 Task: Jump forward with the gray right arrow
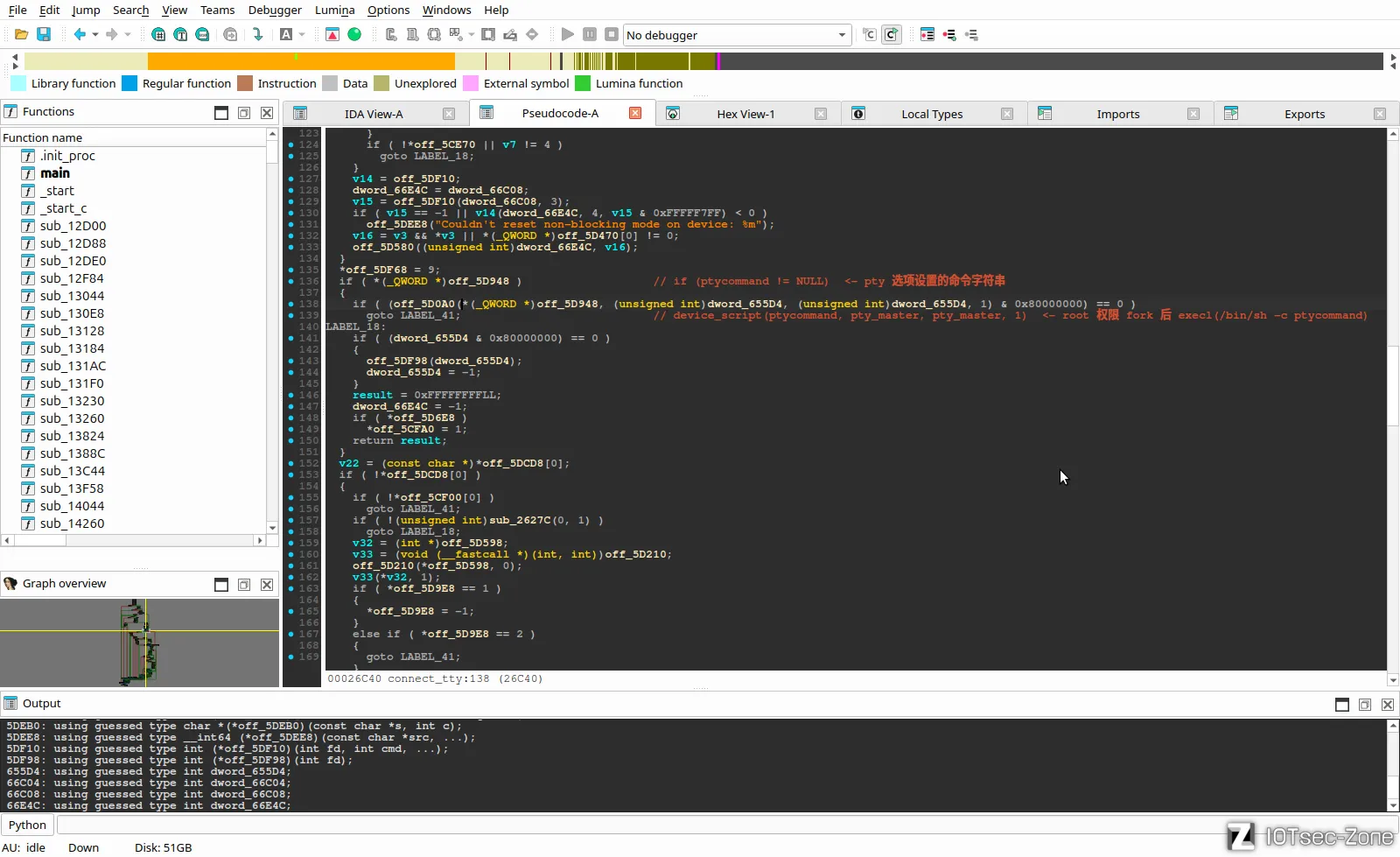[111, 35]
